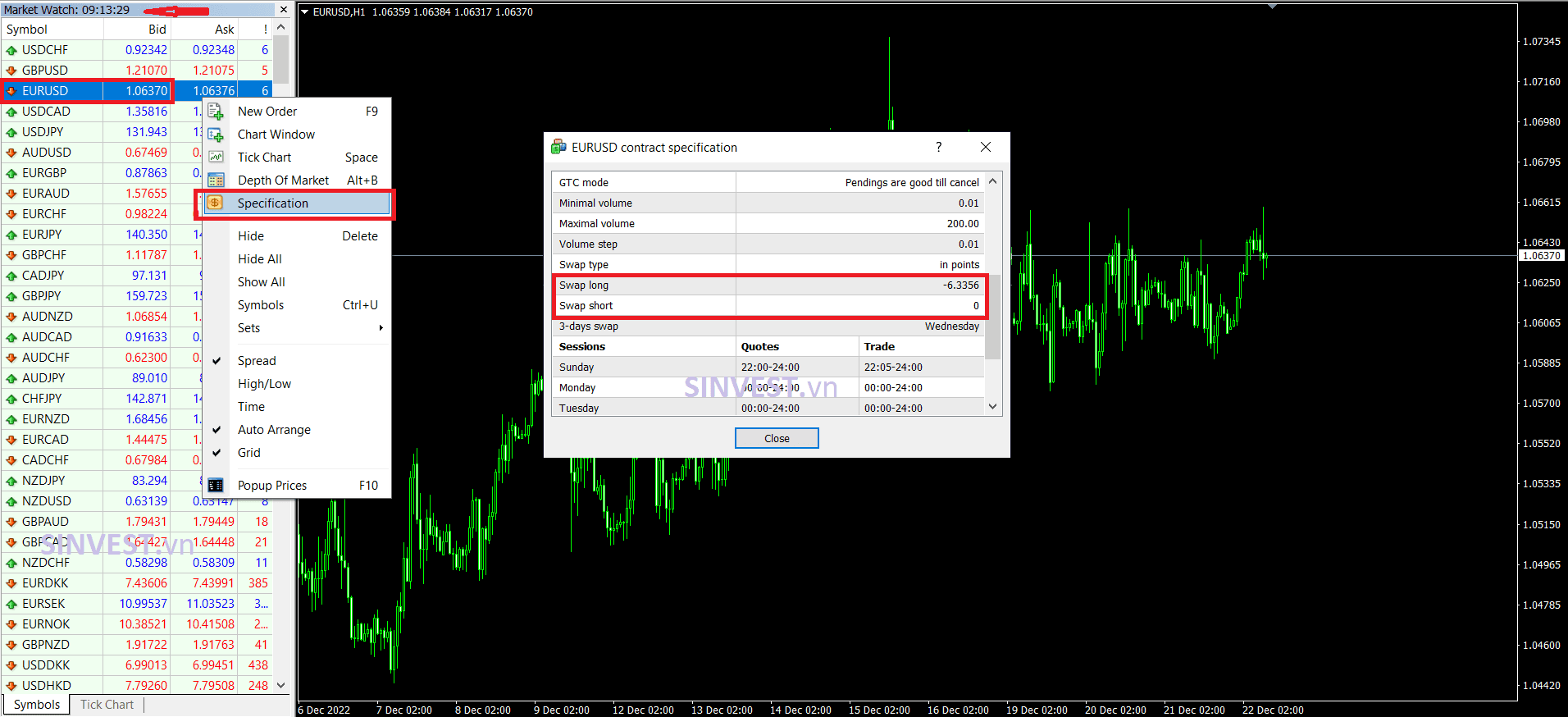
Task: Toggle Auto Arrange option
Action: tap(217, 430)
